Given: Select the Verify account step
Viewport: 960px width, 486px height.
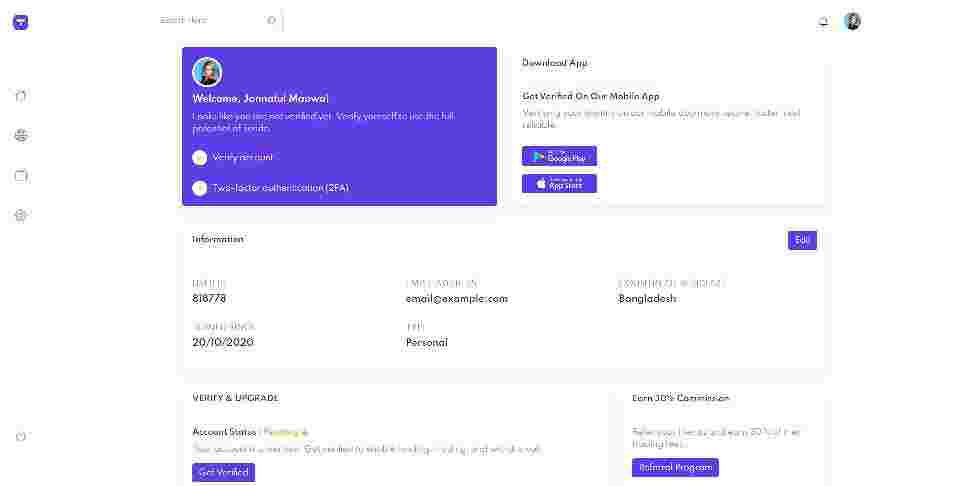Looking at the screenshot, I should tap(242, 157).
